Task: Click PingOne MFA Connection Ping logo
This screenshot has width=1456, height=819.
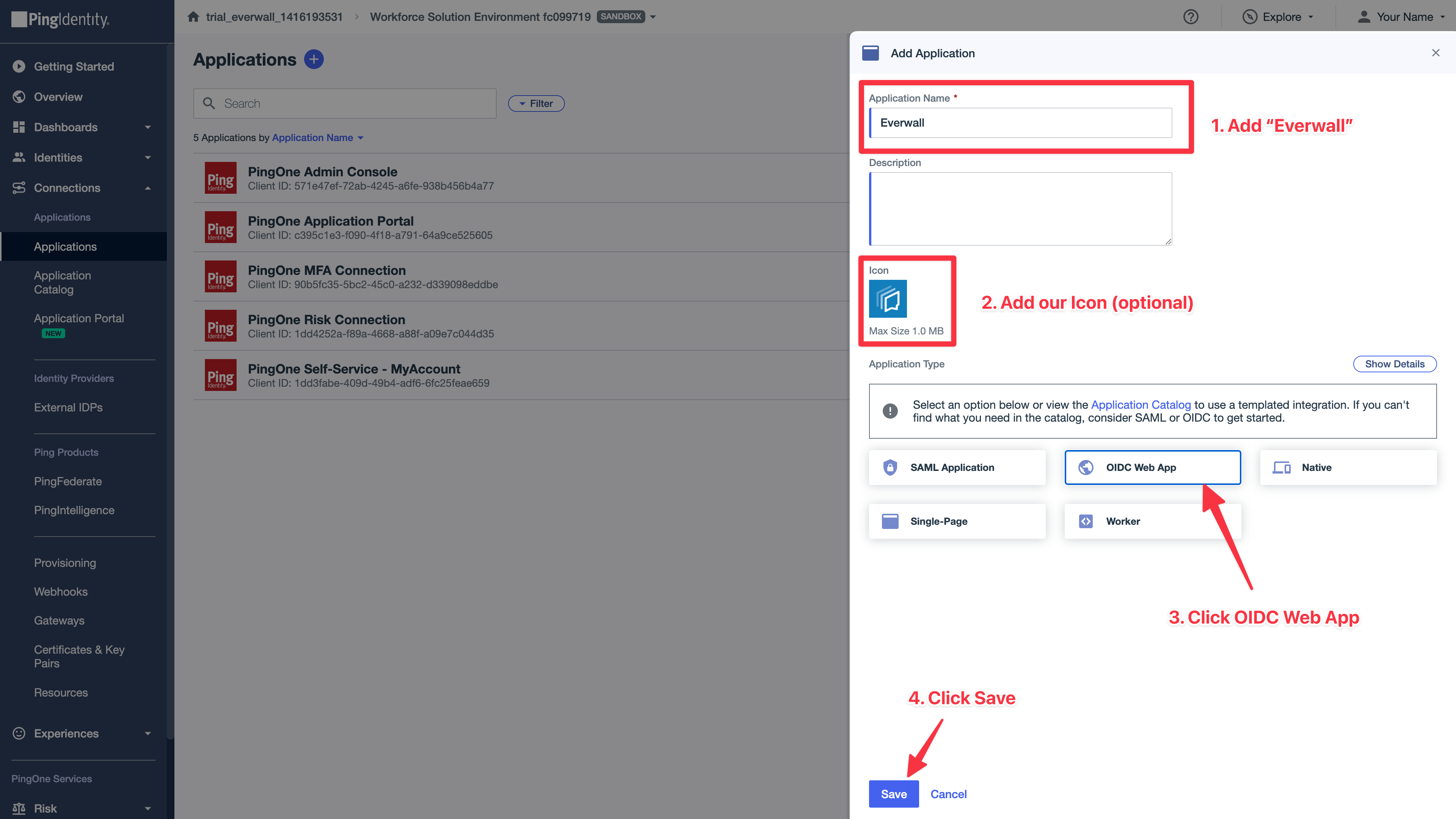Action: tap(220, 276)
